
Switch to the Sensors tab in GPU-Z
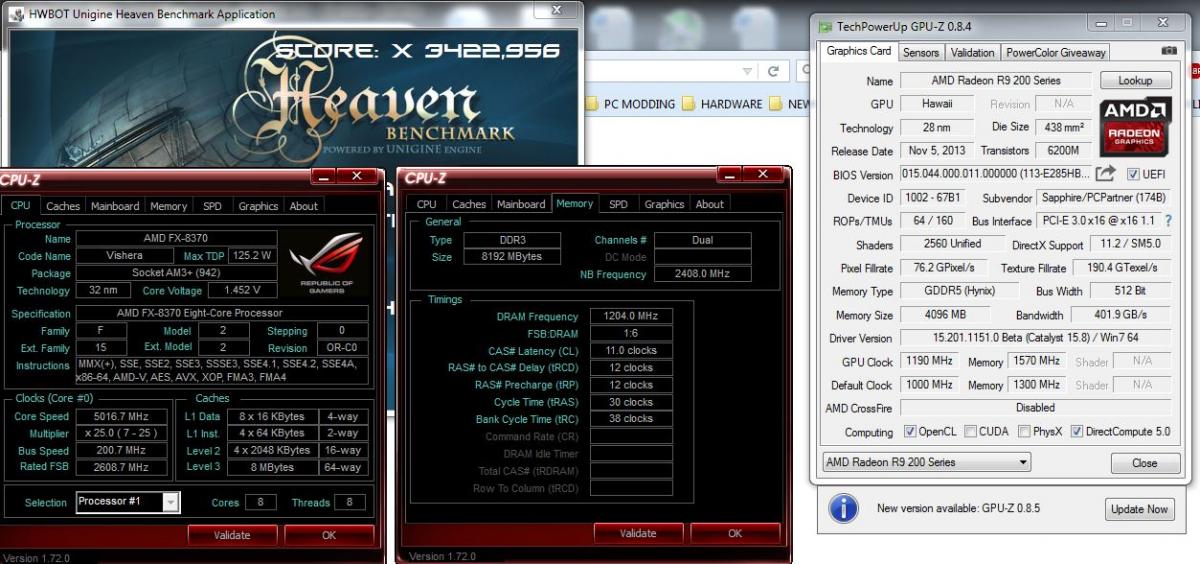click(x=921, y=52)
